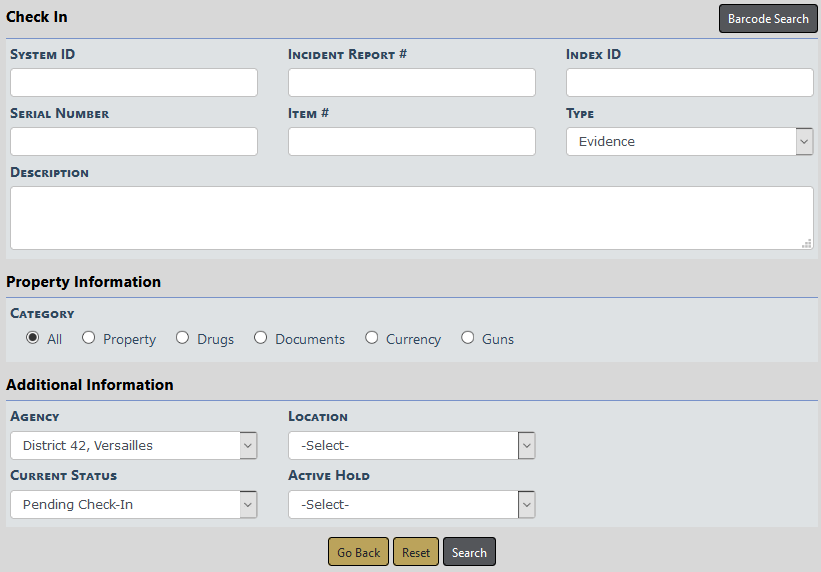Image resolution: width=821 pixels, height=572 pixels.
Task: Click inside the Description text area
Action: (411, 217)
